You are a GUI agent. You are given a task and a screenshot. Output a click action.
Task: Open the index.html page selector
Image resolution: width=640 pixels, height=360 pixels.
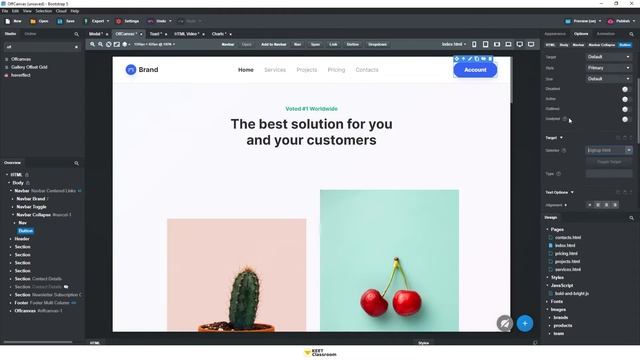click(453, 44)
